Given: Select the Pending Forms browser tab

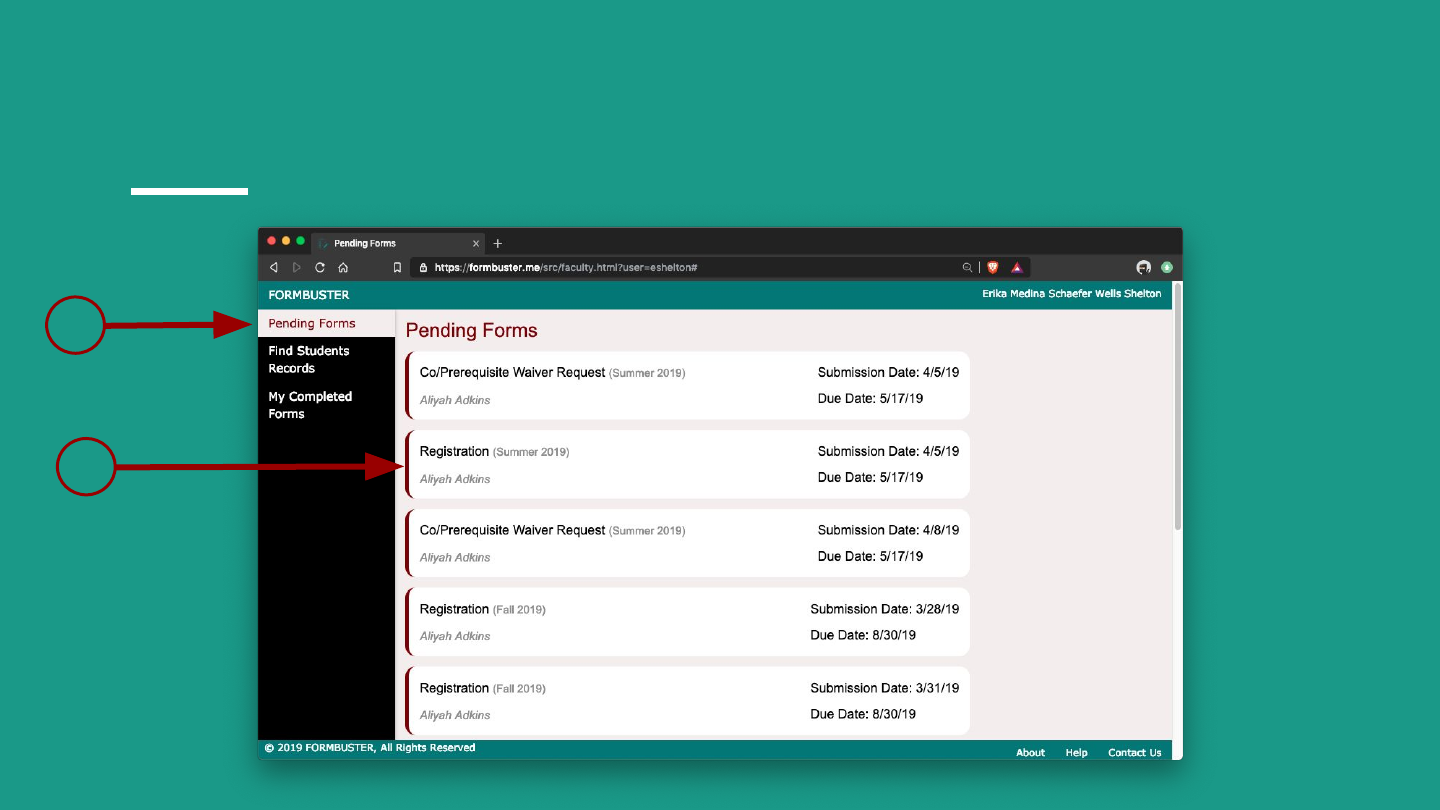Looking at the screenshot, I should (399, 243).
